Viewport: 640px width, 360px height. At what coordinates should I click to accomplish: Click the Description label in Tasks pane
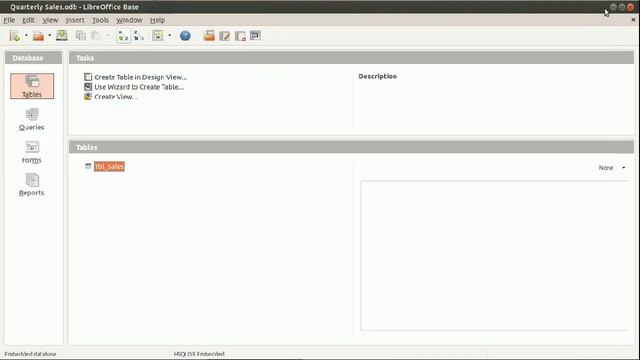click(x=378, y=76)
